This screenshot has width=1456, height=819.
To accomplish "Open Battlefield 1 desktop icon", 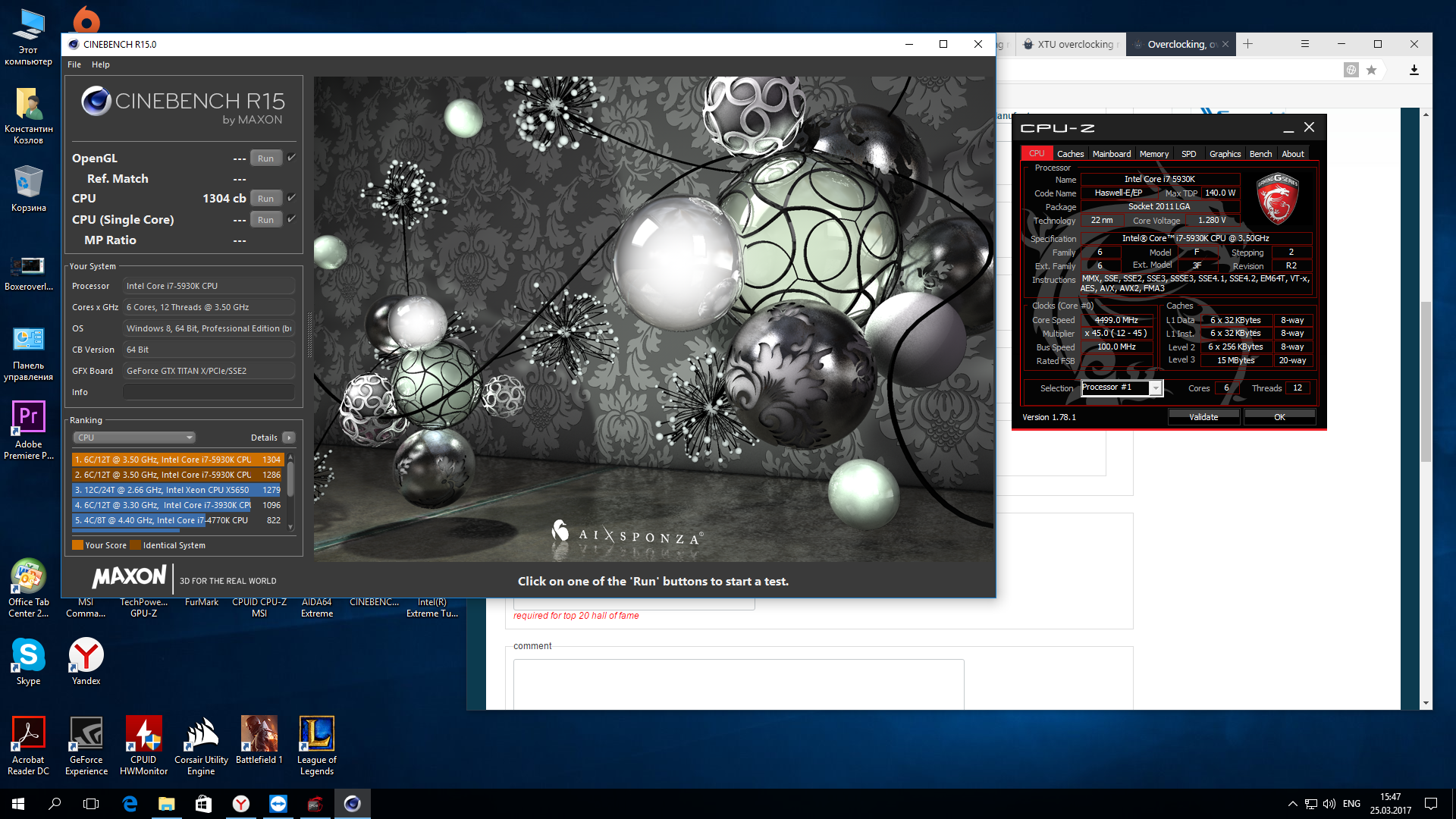I will pos(259,740).
